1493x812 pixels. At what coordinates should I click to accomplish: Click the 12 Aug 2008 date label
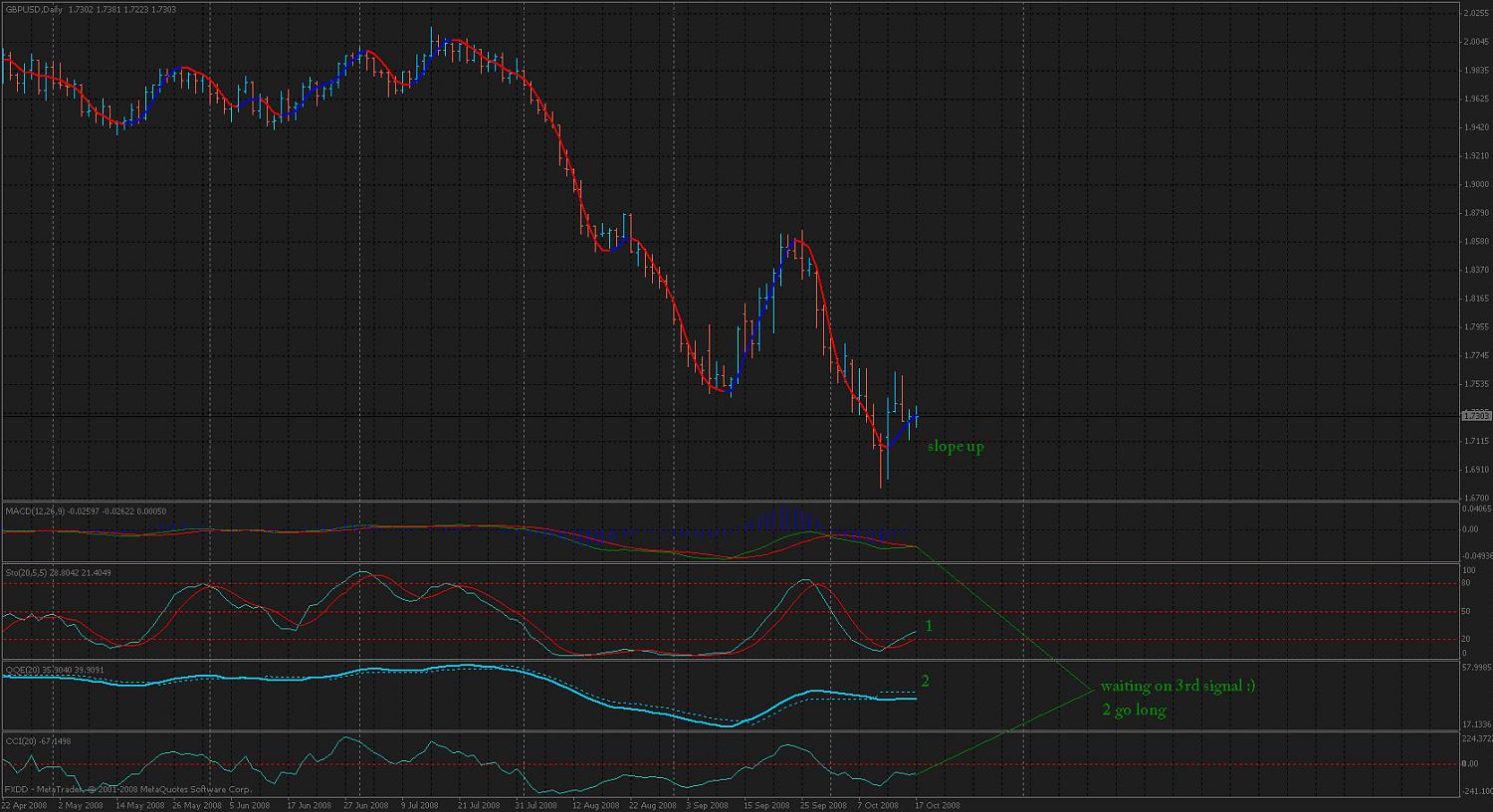point(597,805)
